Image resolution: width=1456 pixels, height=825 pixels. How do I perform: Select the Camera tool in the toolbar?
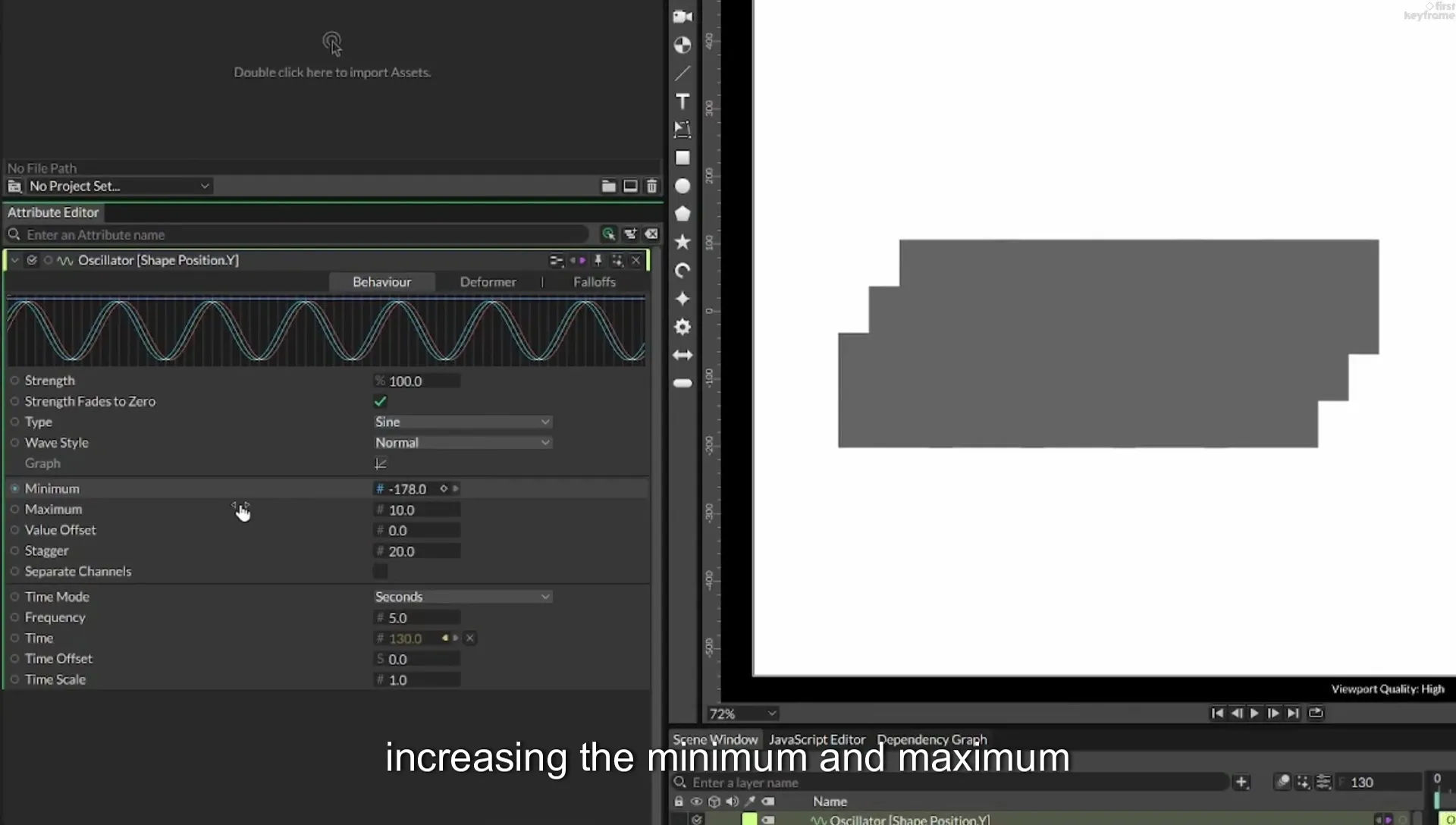[x=682, y=17]
